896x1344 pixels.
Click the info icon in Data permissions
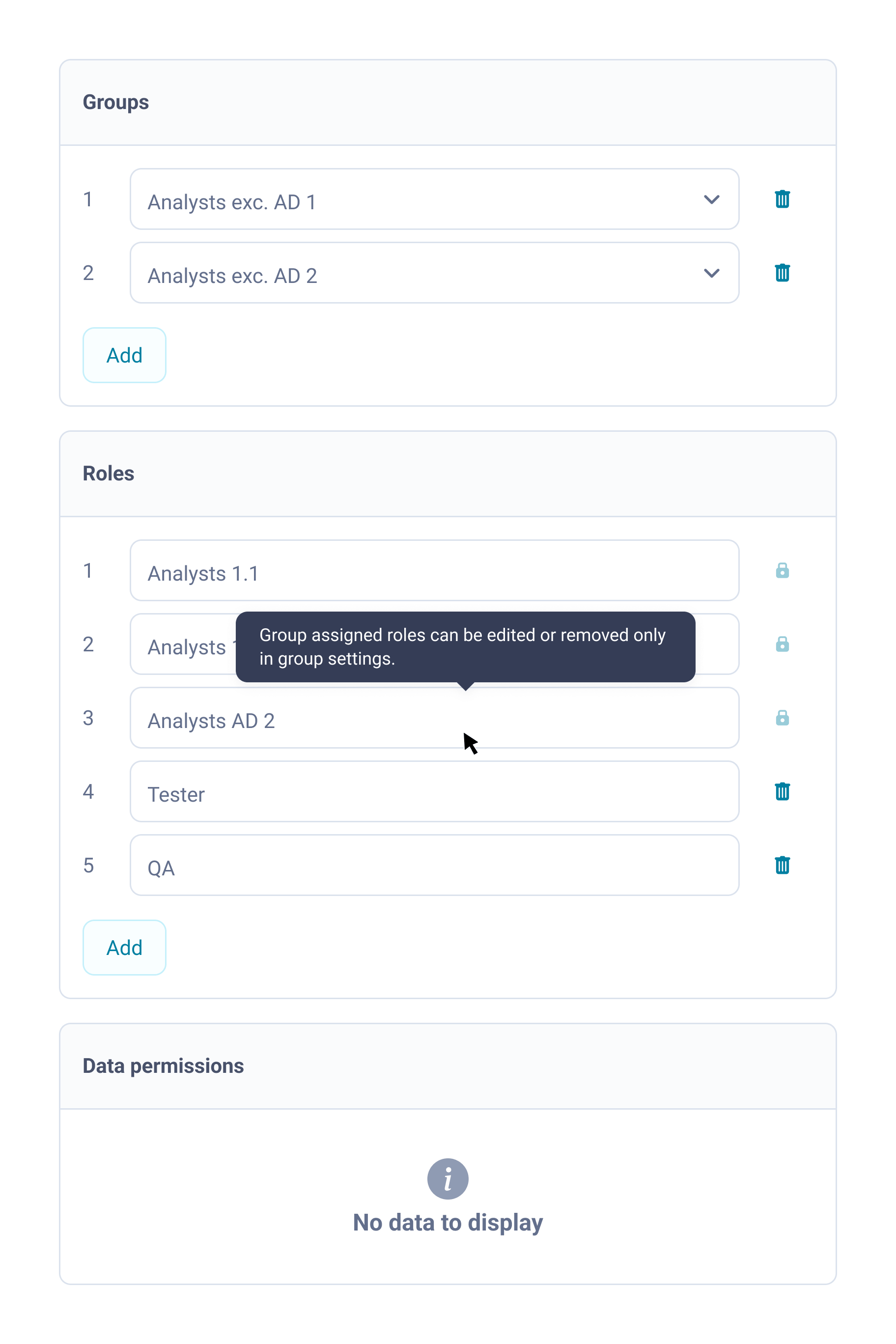point(448,1178)
